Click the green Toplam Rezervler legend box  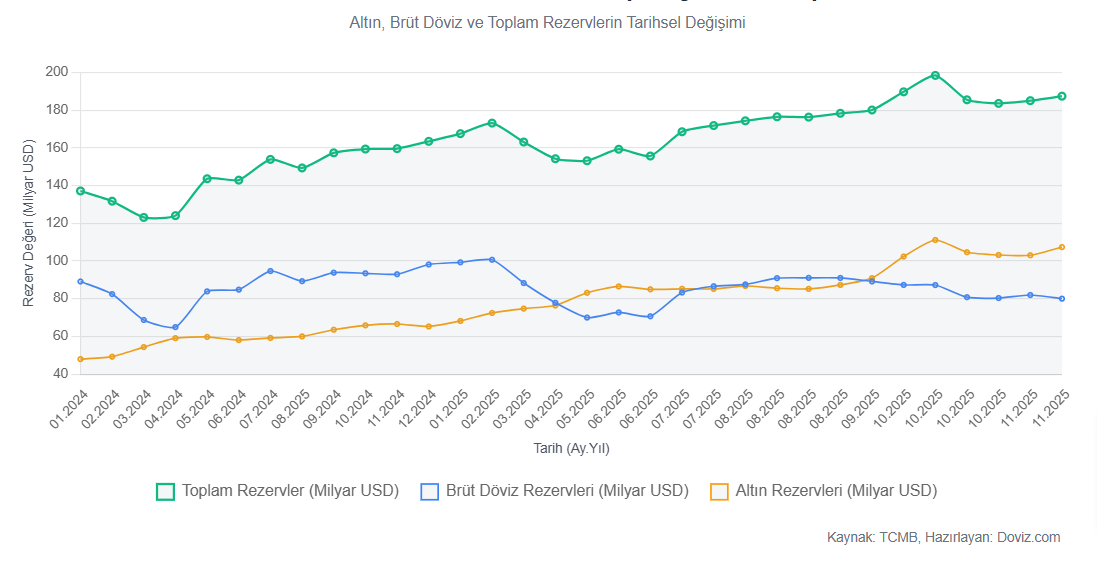click(166, 491)
